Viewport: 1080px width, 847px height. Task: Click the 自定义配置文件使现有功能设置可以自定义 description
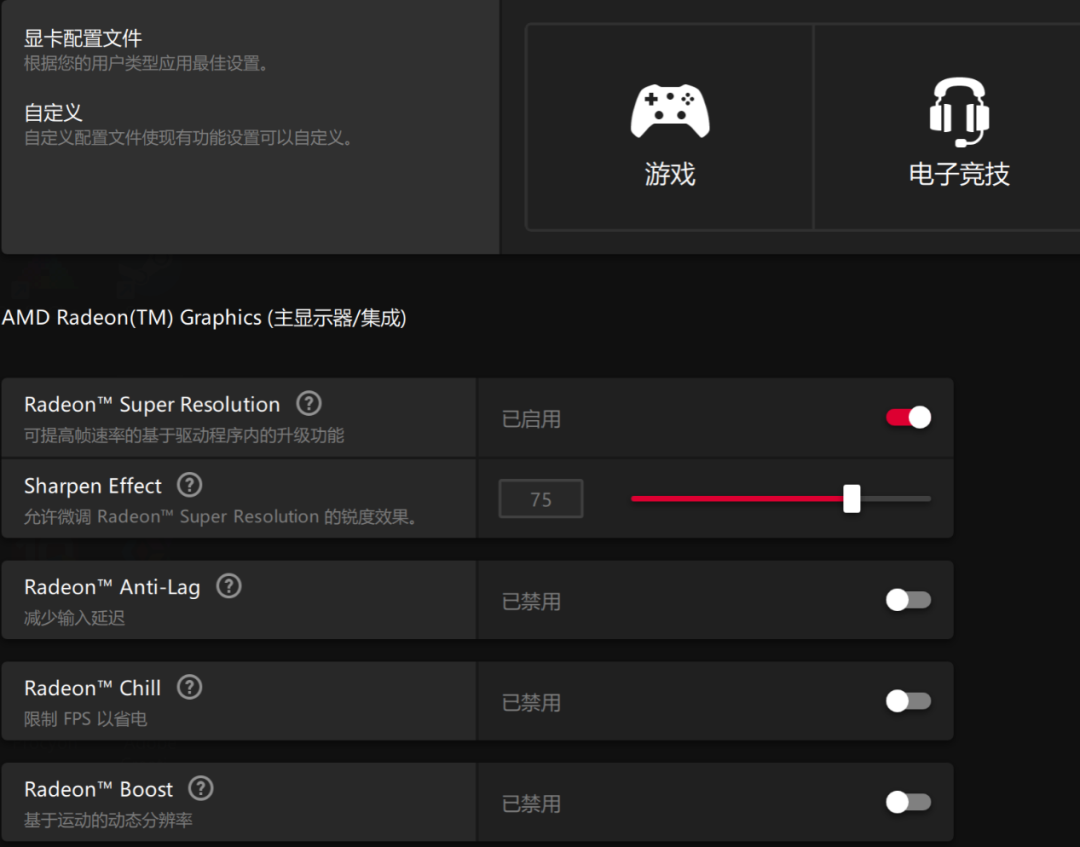click(x=188, y=138)
